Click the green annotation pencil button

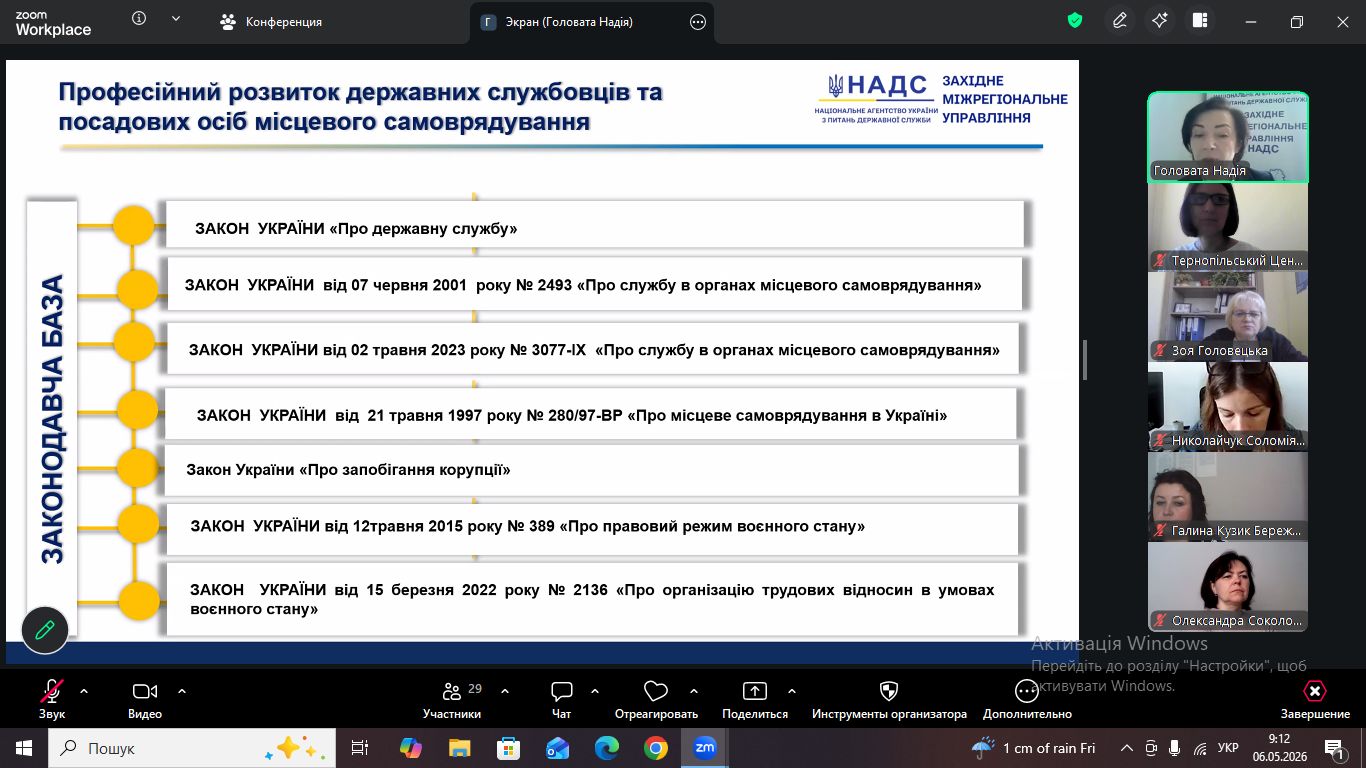click(x=45, y=630)
